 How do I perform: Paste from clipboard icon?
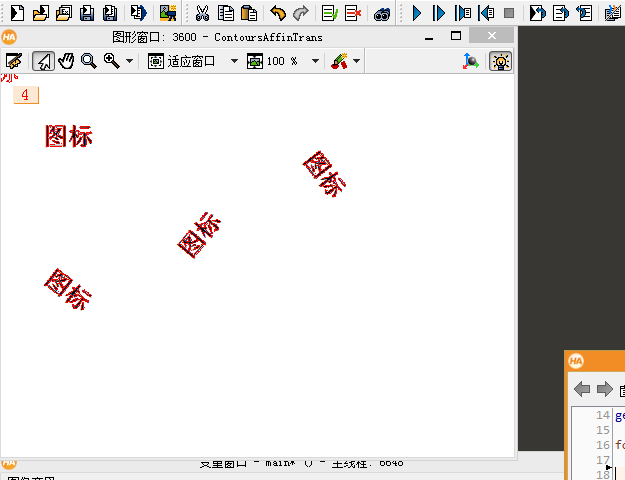[249, 13]
